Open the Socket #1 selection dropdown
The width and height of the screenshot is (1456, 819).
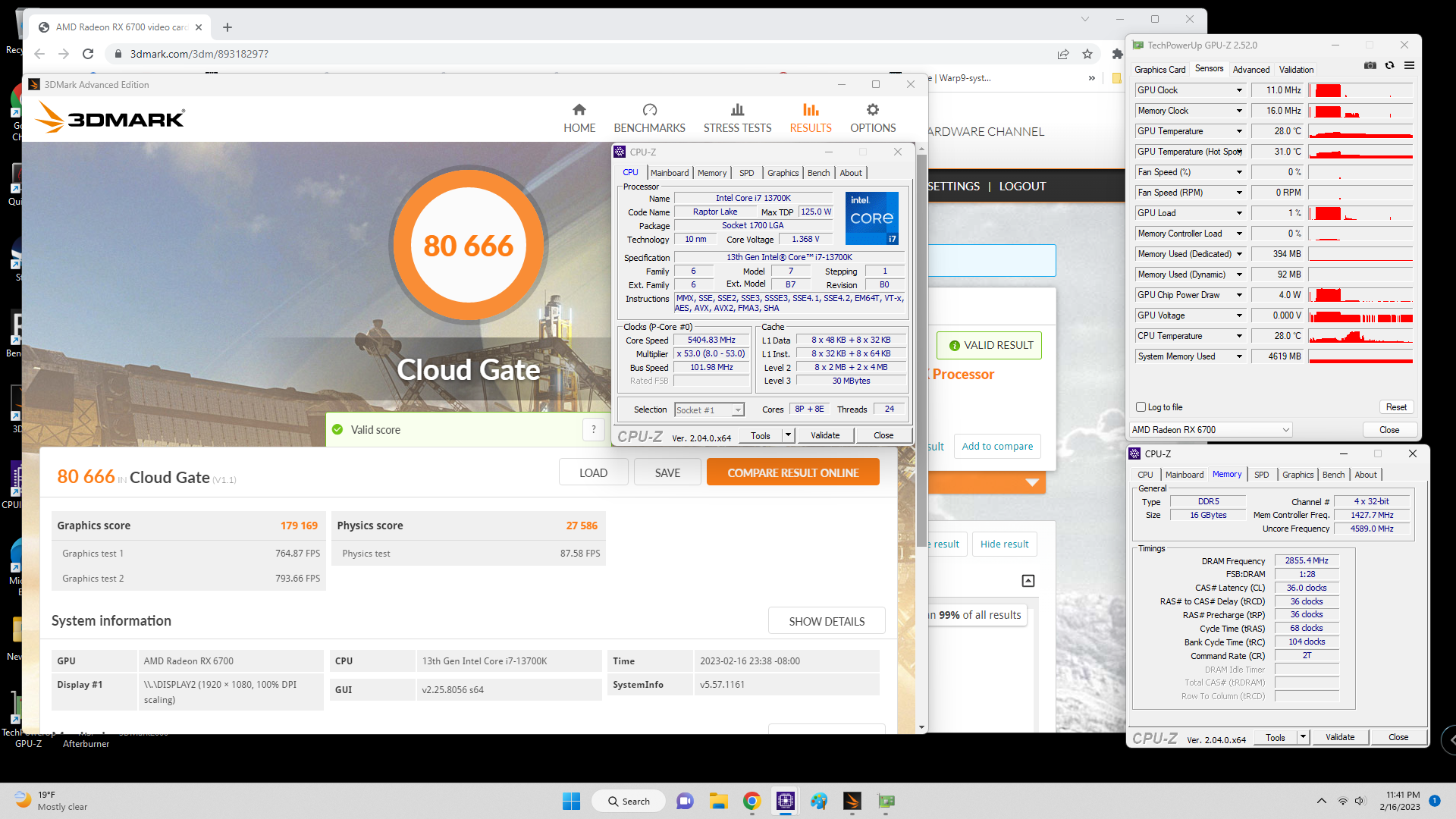(709, 410)
